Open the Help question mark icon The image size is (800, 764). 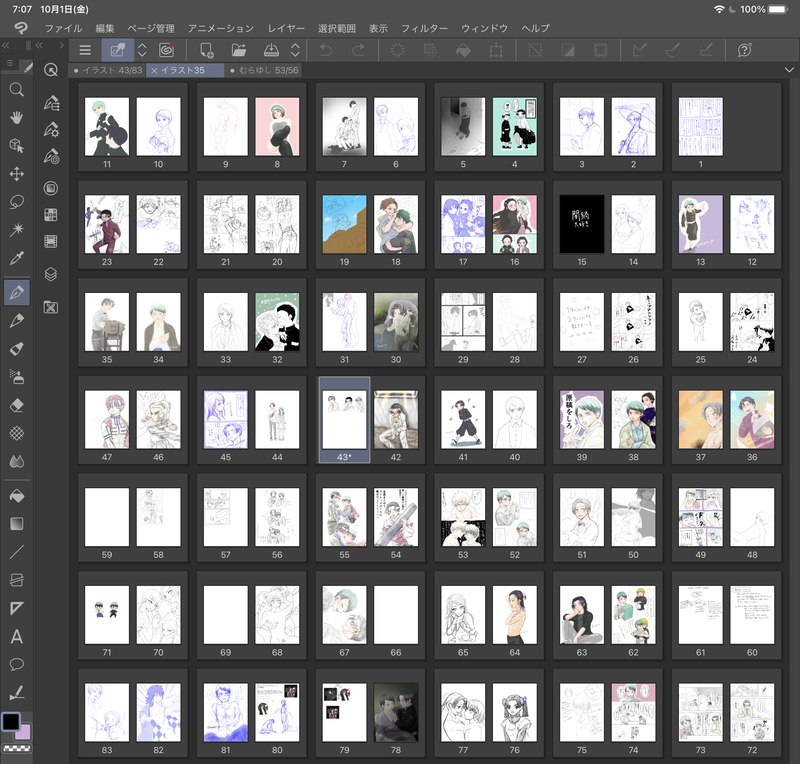click(744, 50)
